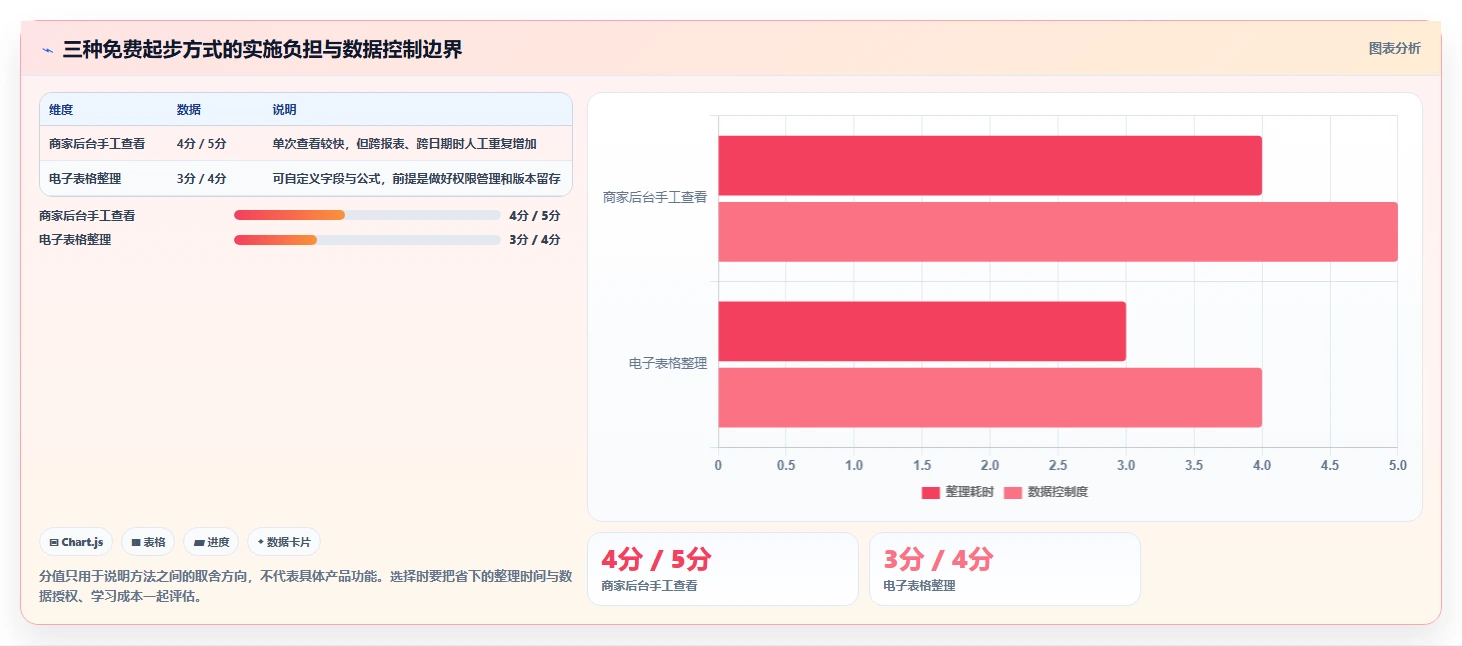Screen dimensions: 1462x646
Task: Click the 数据控制度 bar for 商家后台手工查看
Action: (x=1058, y=232)
